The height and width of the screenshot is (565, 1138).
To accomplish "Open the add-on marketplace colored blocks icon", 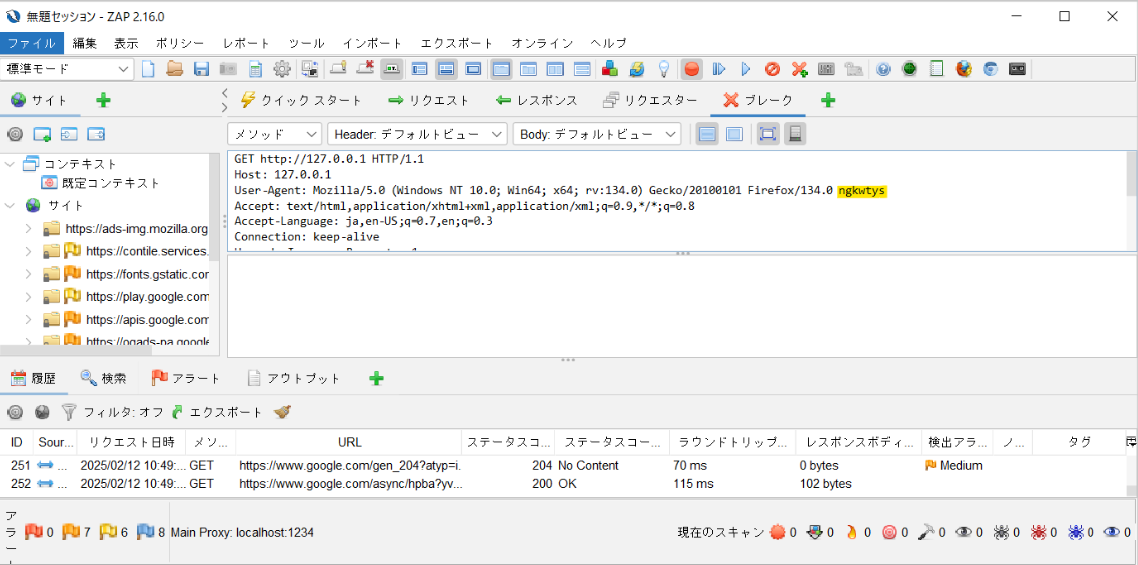I will (610, 69).
